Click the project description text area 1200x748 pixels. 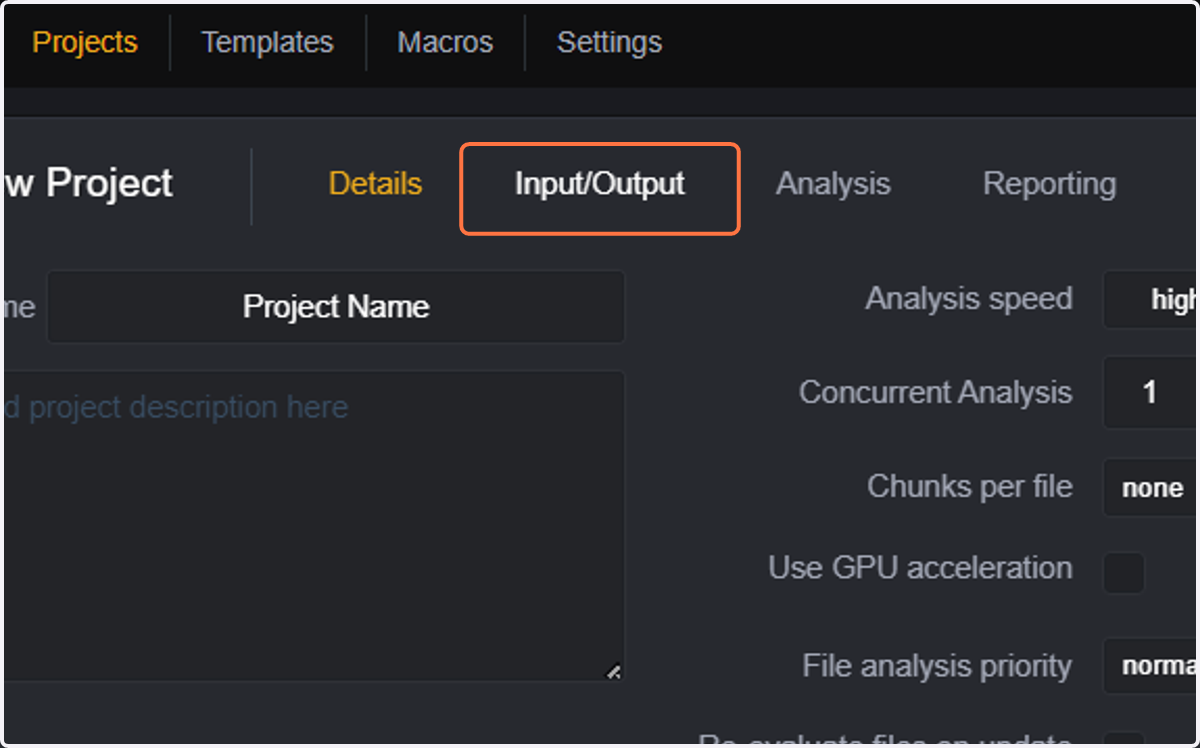314,527
